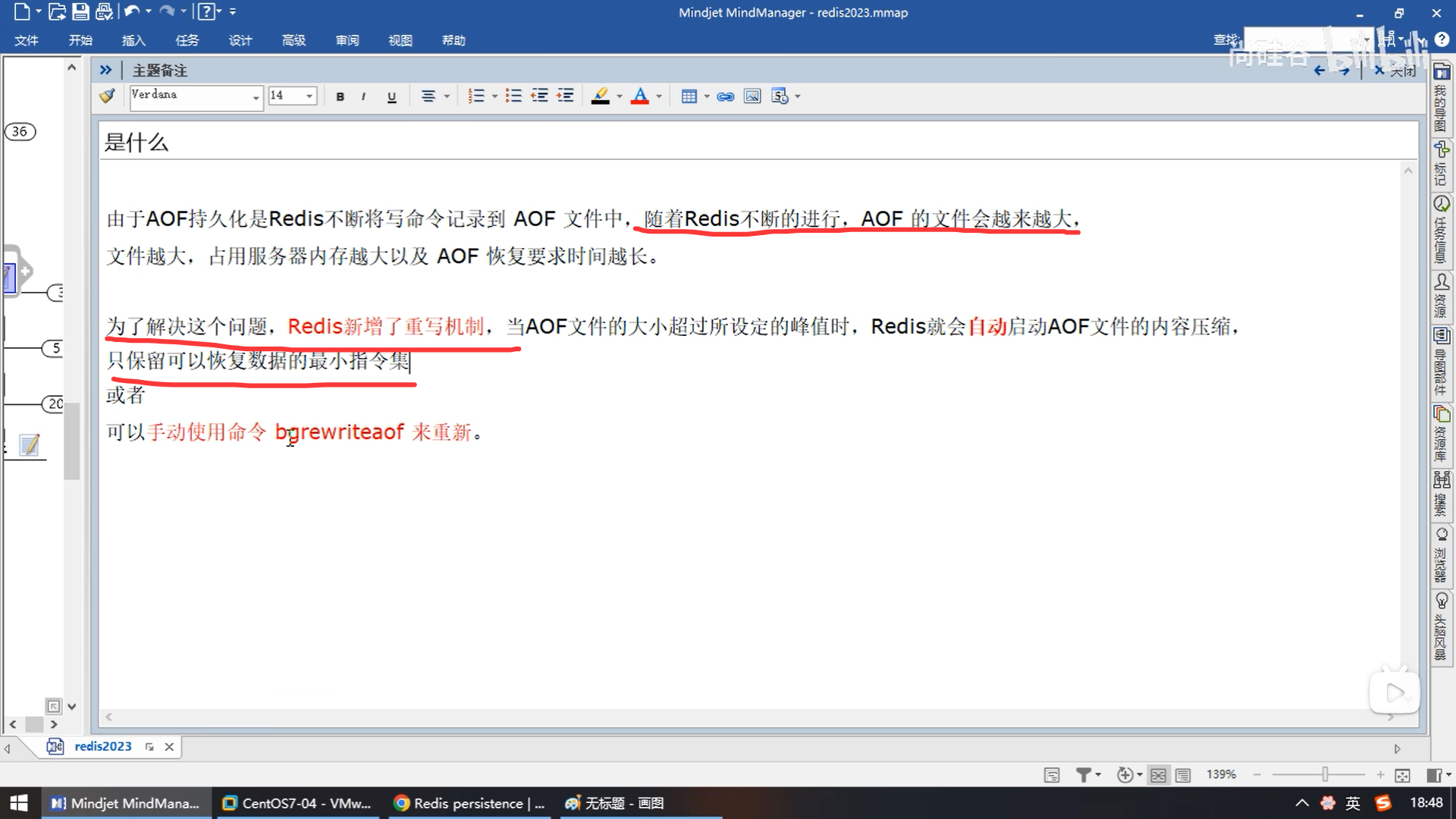
Task: Click the numbered list icon
Action: click(475, 96)
